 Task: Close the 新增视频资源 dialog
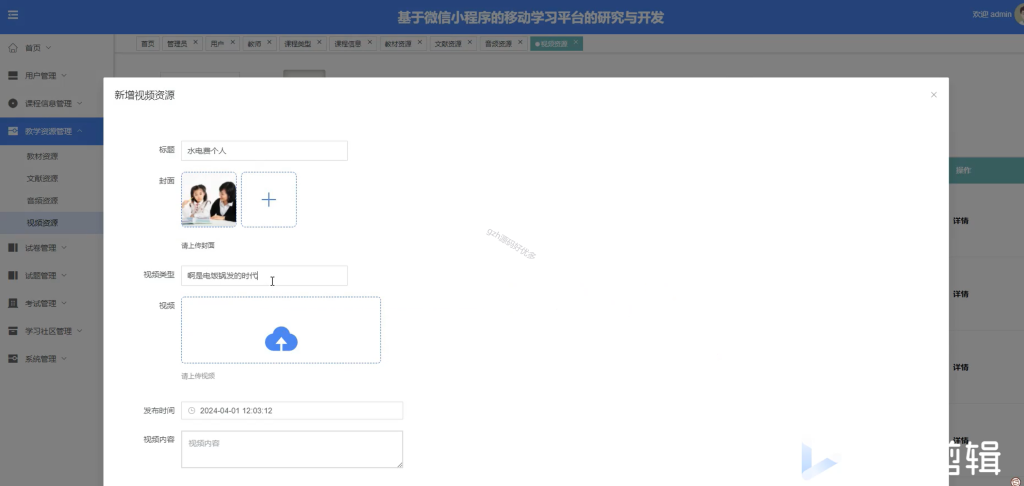934,95
